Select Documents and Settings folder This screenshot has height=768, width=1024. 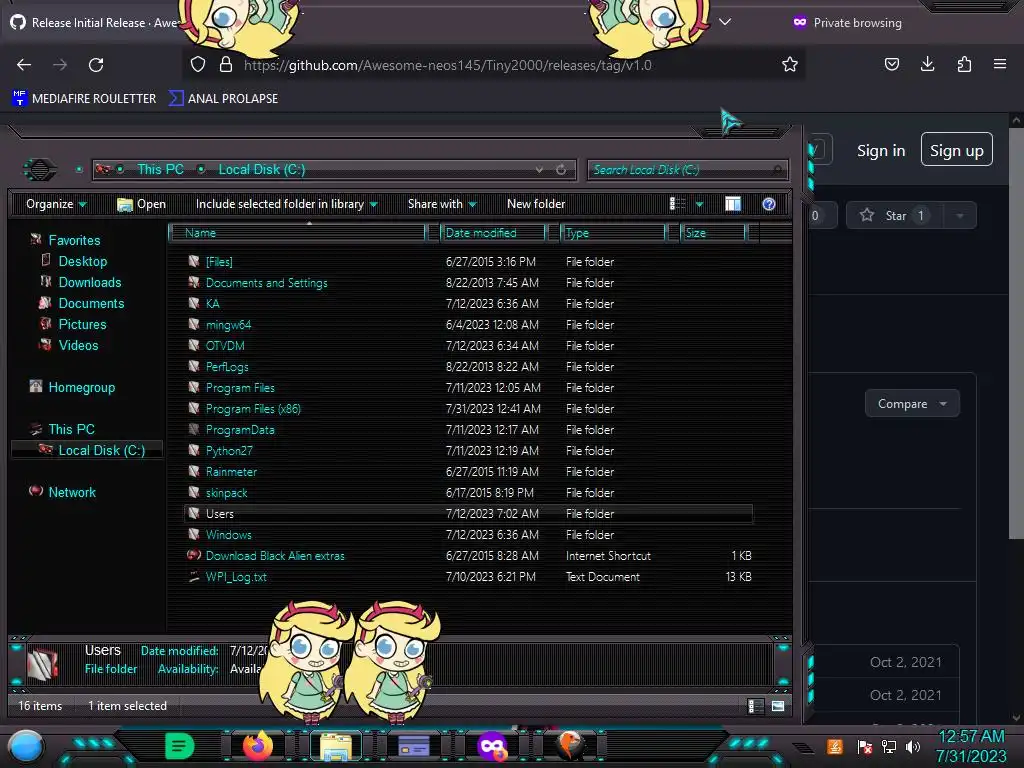coord(266,283)
